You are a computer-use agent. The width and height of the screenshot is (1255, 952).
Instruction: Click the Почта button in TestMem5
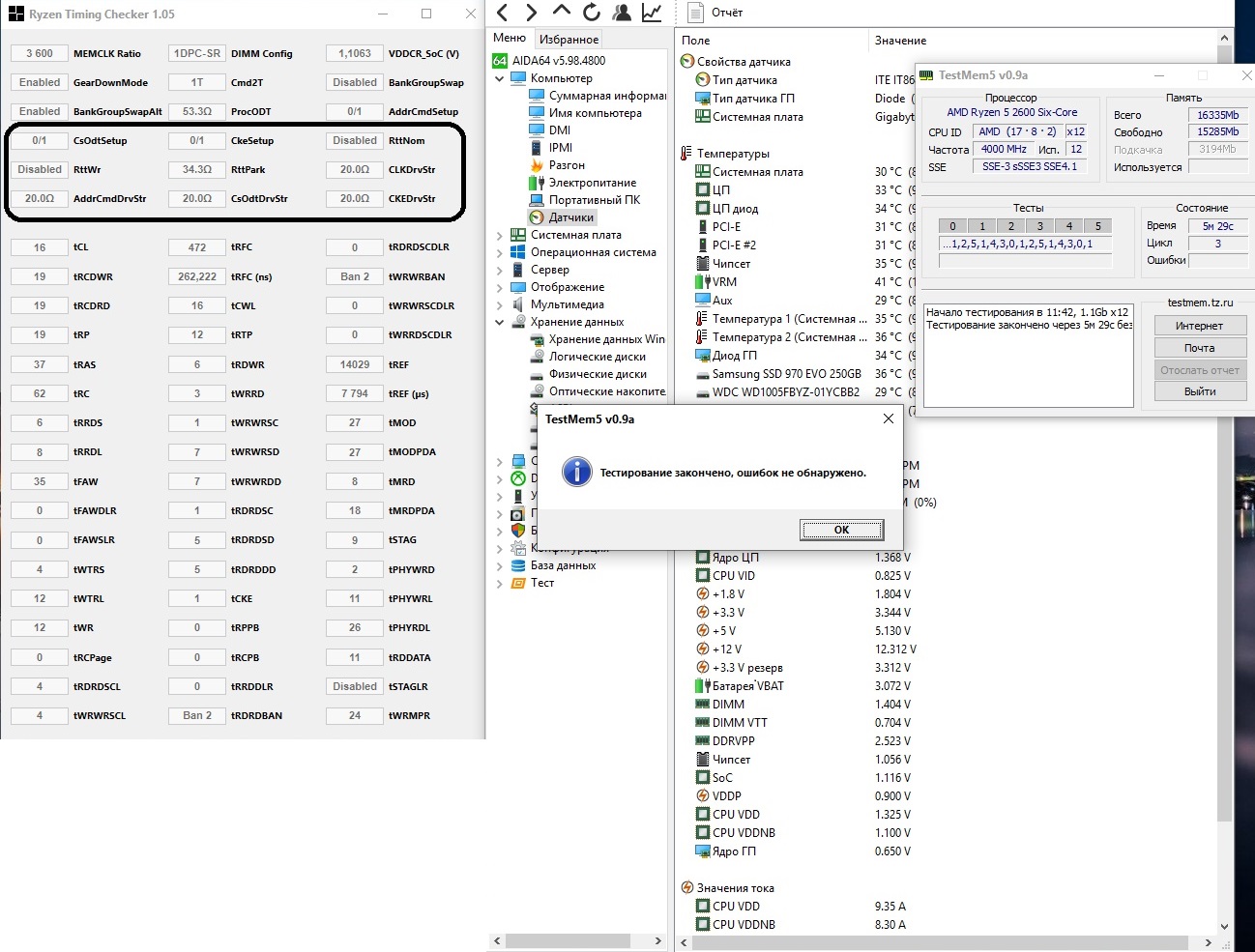point(1200,348)
